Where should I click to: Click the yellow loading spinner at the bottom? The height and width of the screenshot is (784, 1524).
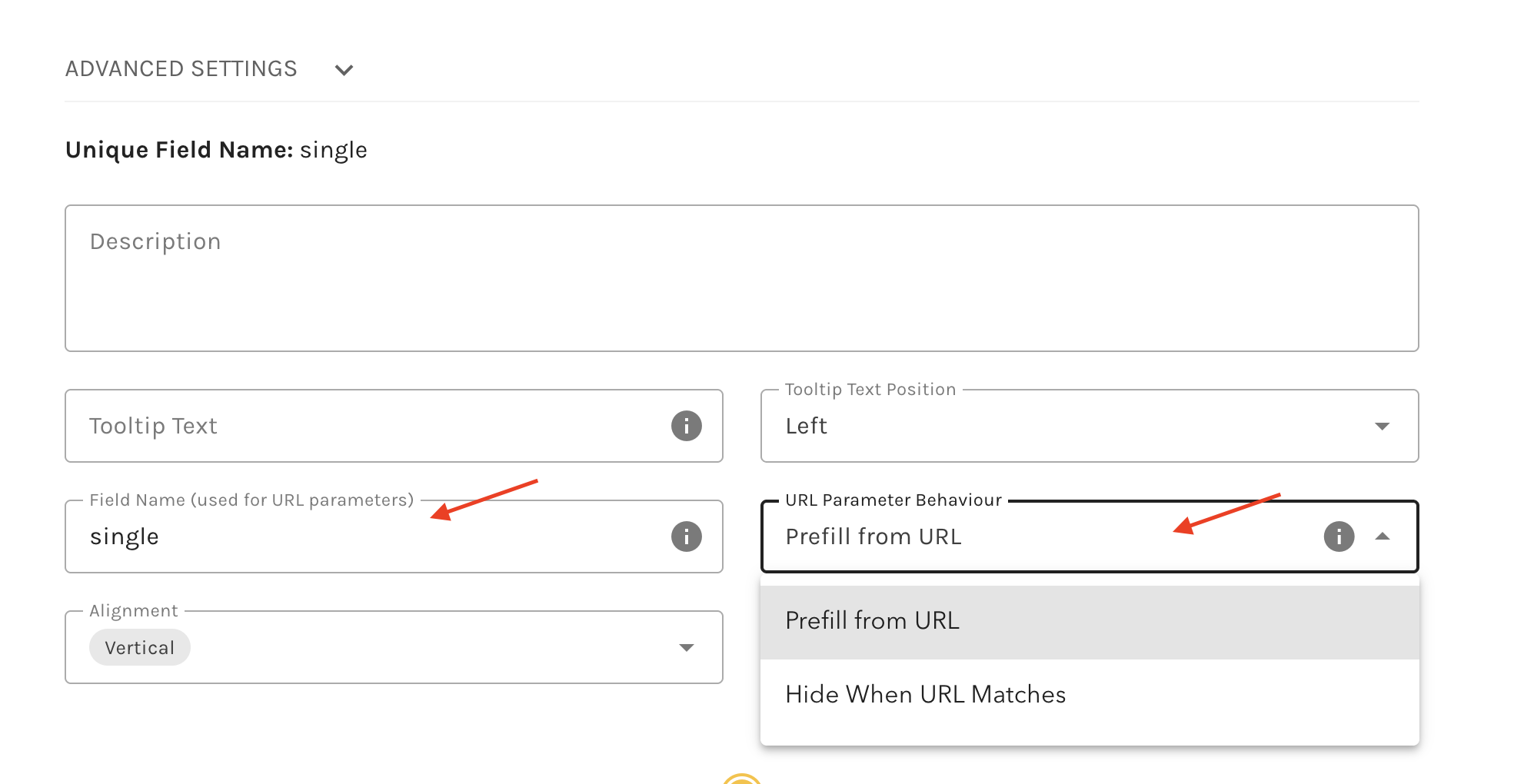pos(744,779)
